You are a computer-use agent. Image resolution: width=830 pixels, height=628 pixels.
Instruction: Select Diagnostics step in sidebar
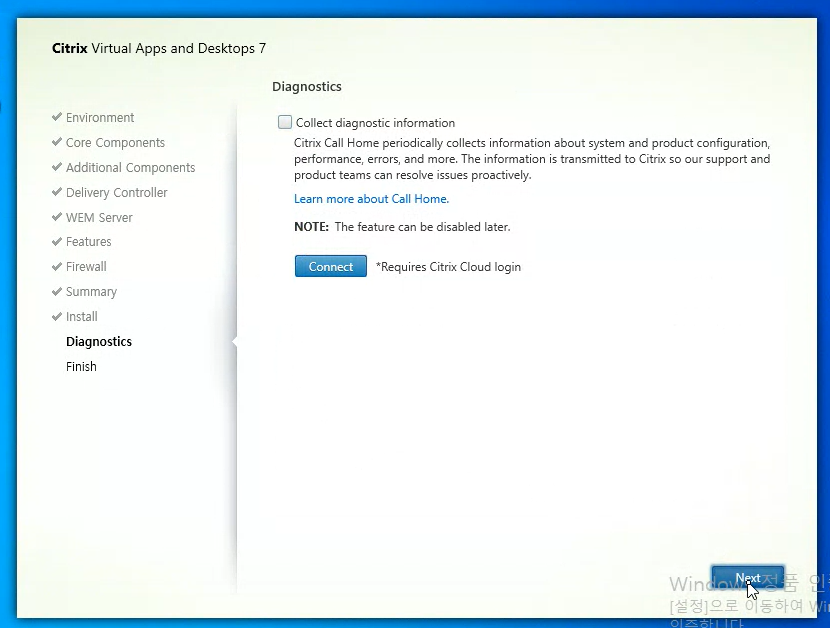click(99, 342)
